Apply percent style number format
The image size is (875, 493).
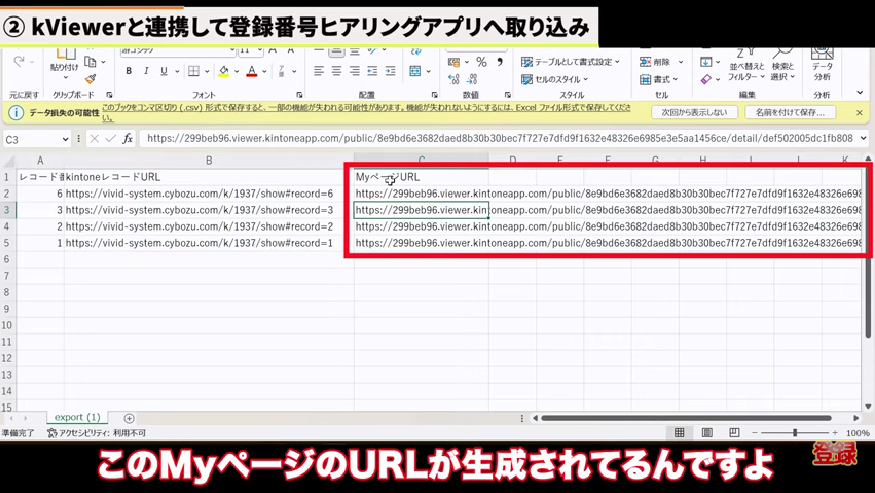click(481, 62)
